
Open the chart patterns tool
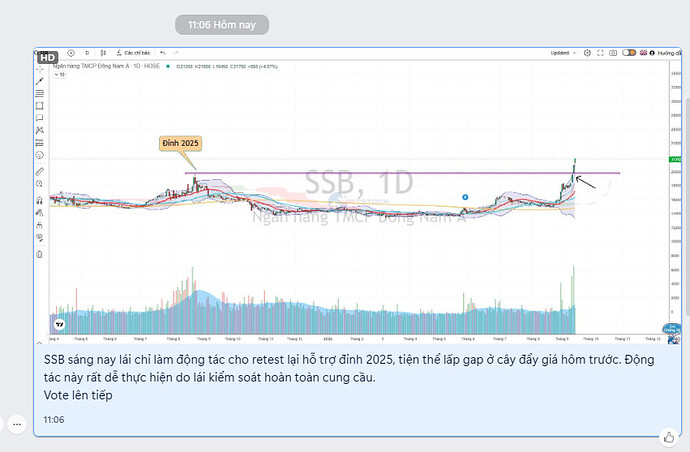pos(40,130)
